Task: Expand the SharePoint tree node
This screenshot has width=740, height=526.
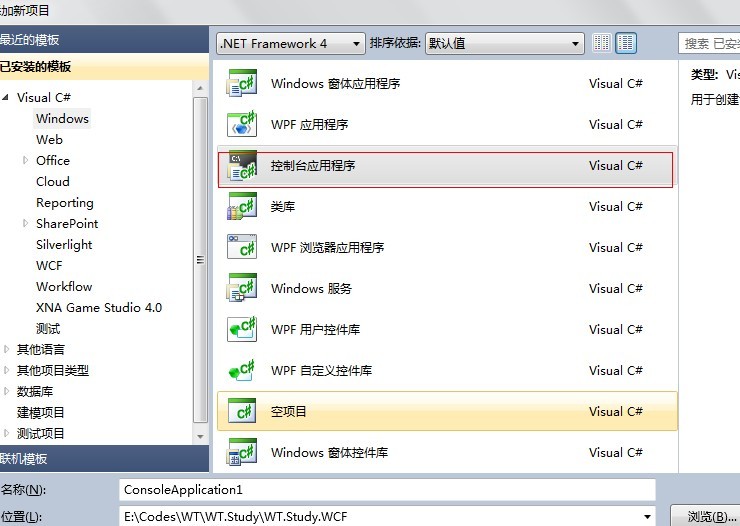Action: 25,223
